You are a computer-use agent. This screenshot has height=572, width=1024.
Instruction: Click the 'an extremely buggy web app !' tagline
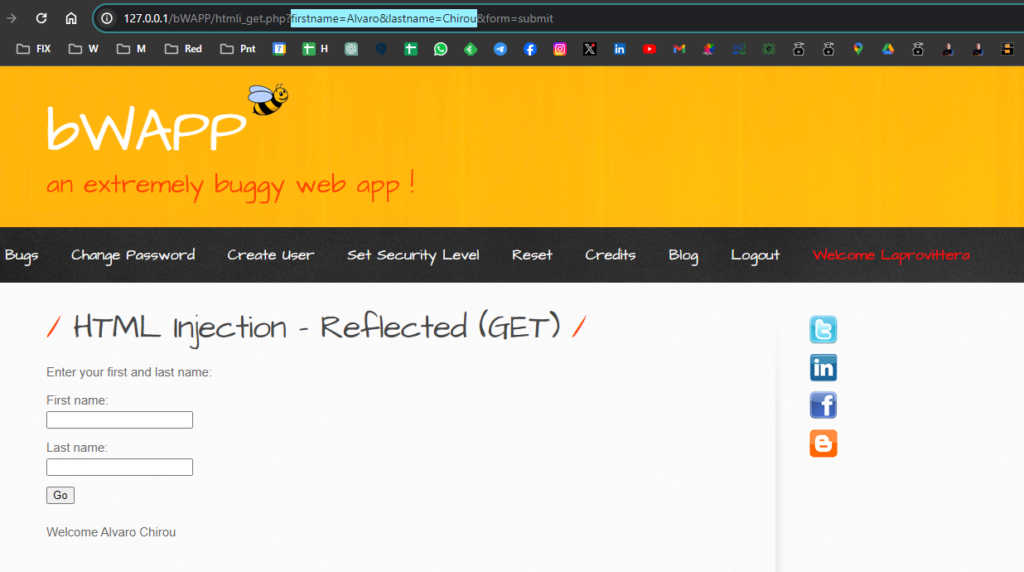pos(231,185)
